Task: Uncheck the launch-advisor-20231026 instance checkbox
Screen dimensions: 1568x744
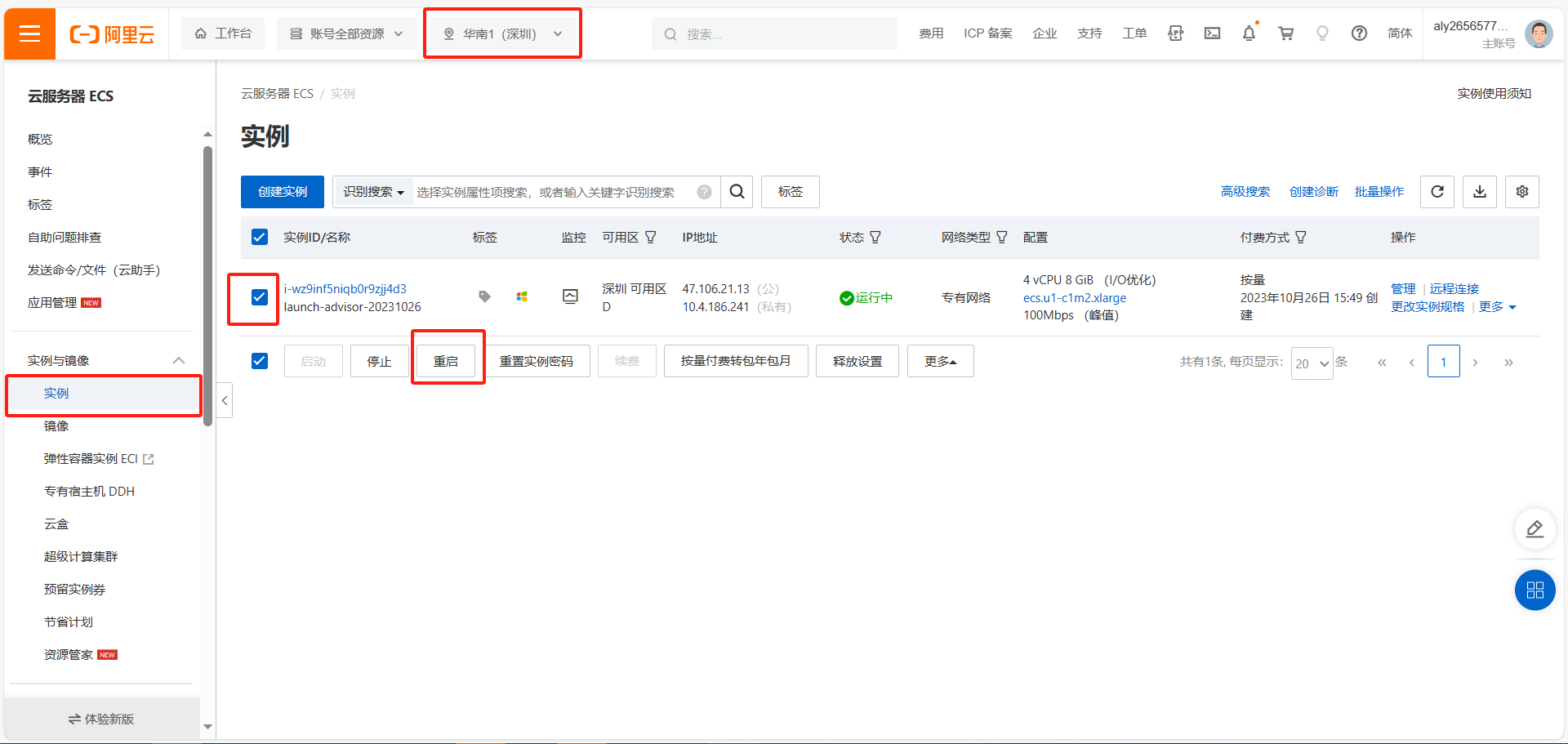Action: (x=260, y=297)
